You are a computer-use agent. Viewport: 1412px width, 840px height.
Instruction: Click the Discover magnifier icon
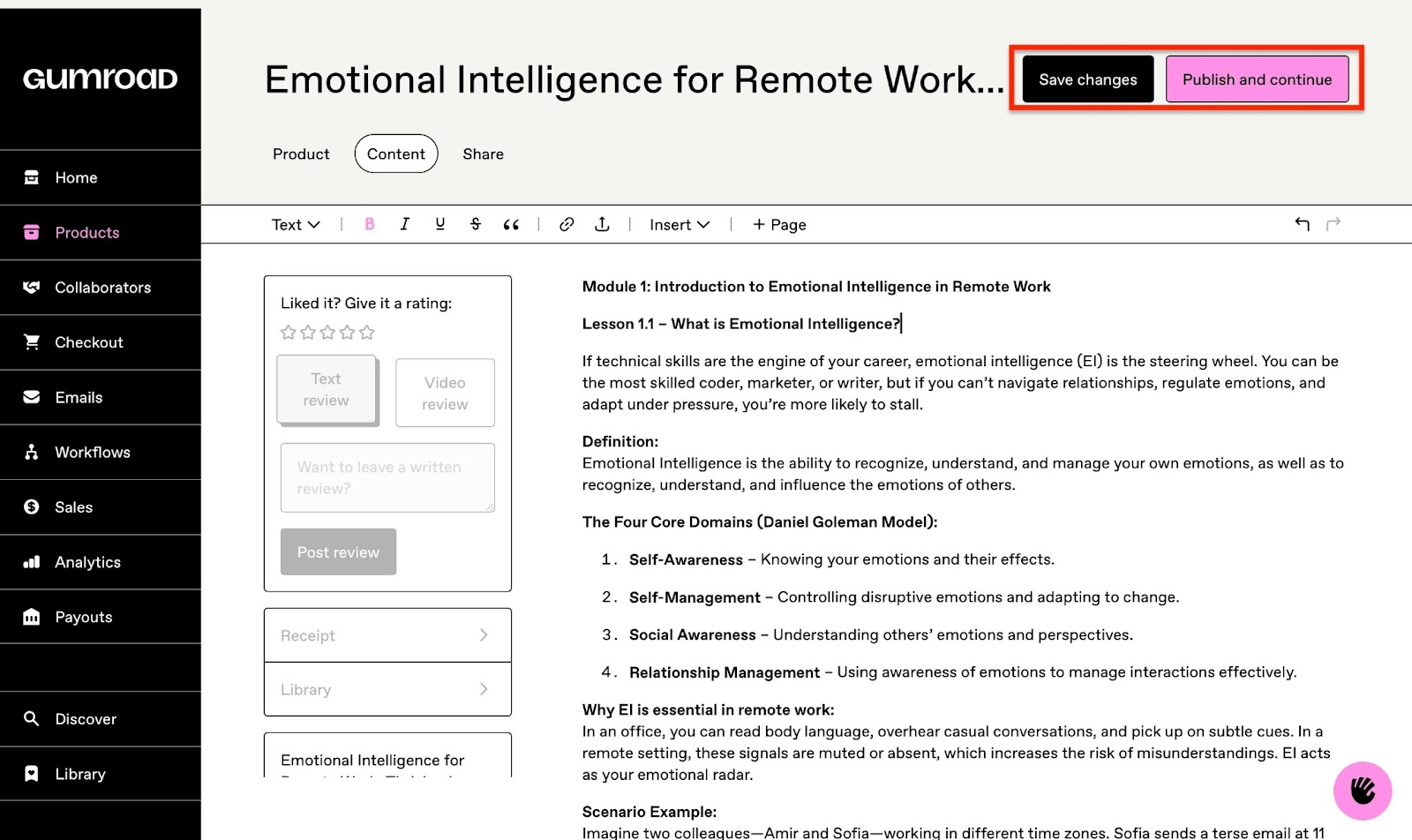[32, 718]
